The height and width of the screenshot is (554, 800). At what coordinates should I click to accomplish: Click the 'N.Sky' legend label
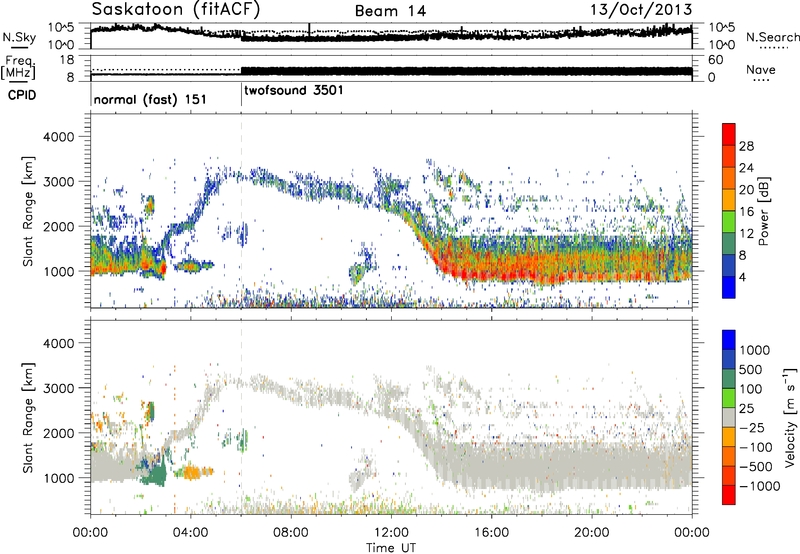point(19,37)
